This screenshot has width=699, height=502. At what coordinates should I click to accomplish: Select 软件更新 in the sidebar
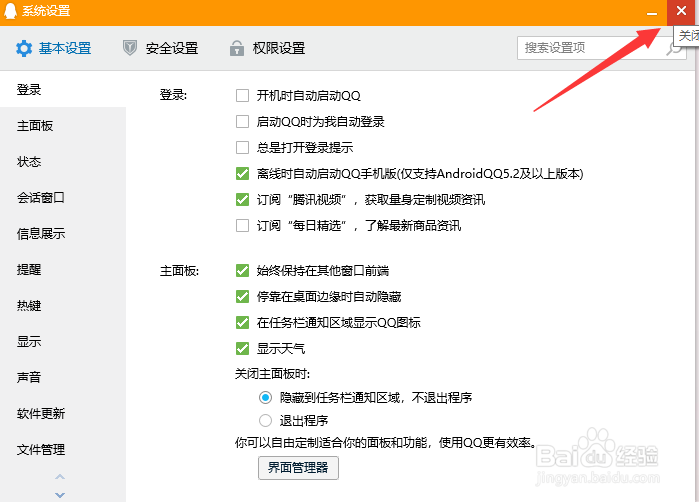pyautogui.click(x=63, y=413)
